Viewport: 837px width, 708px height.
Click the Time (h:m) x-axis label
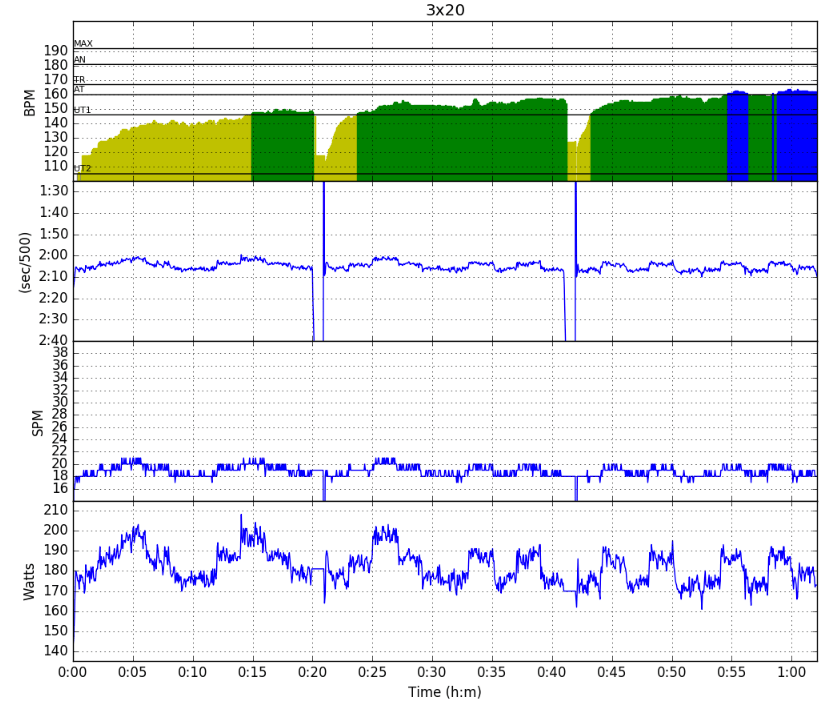445,692
